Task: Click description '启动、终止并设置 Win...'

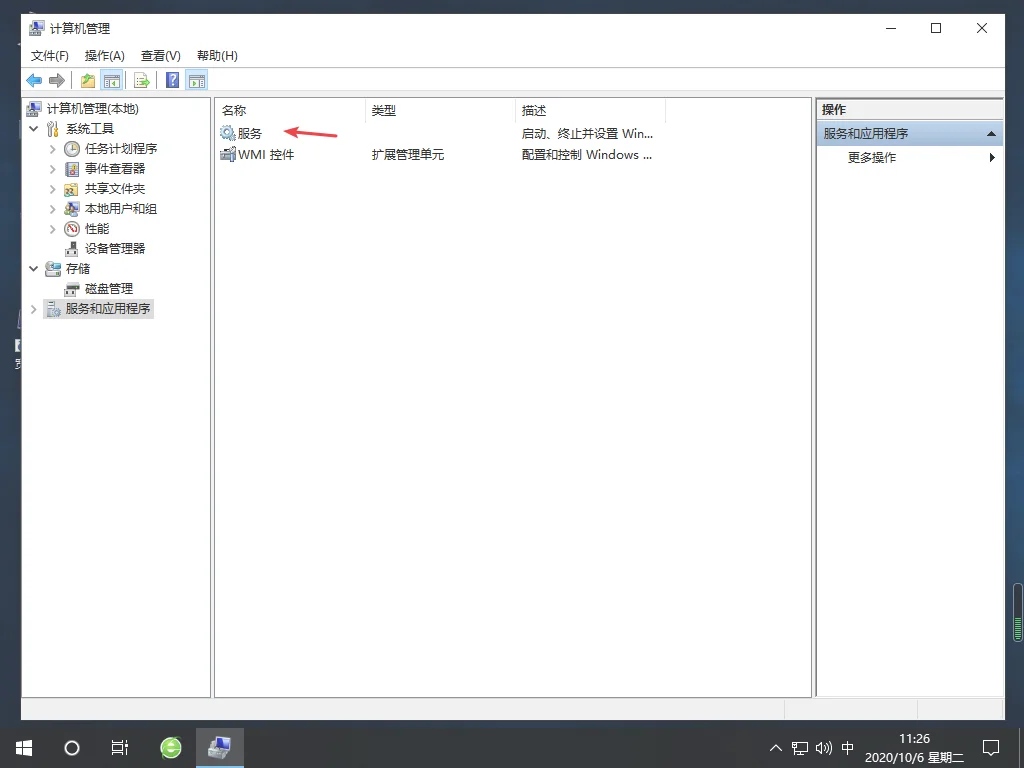Action: point(587,134)
